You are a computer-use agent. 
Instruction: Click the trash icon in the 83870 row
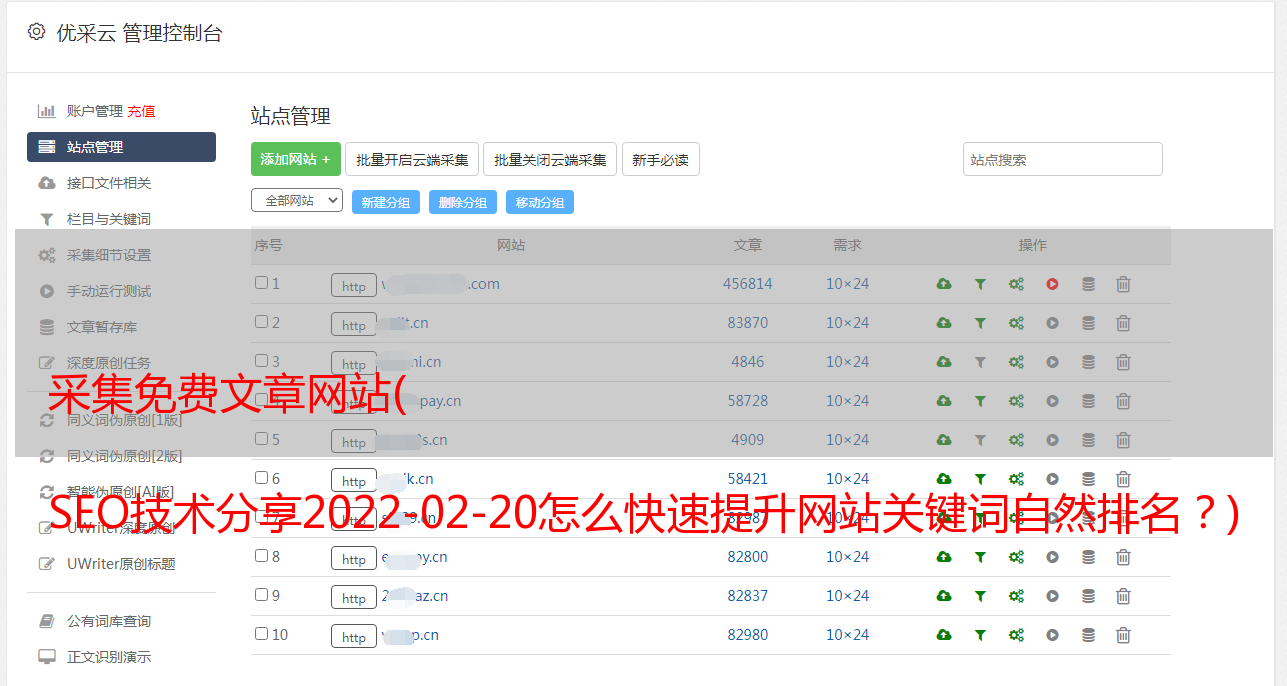(1123, 323)
